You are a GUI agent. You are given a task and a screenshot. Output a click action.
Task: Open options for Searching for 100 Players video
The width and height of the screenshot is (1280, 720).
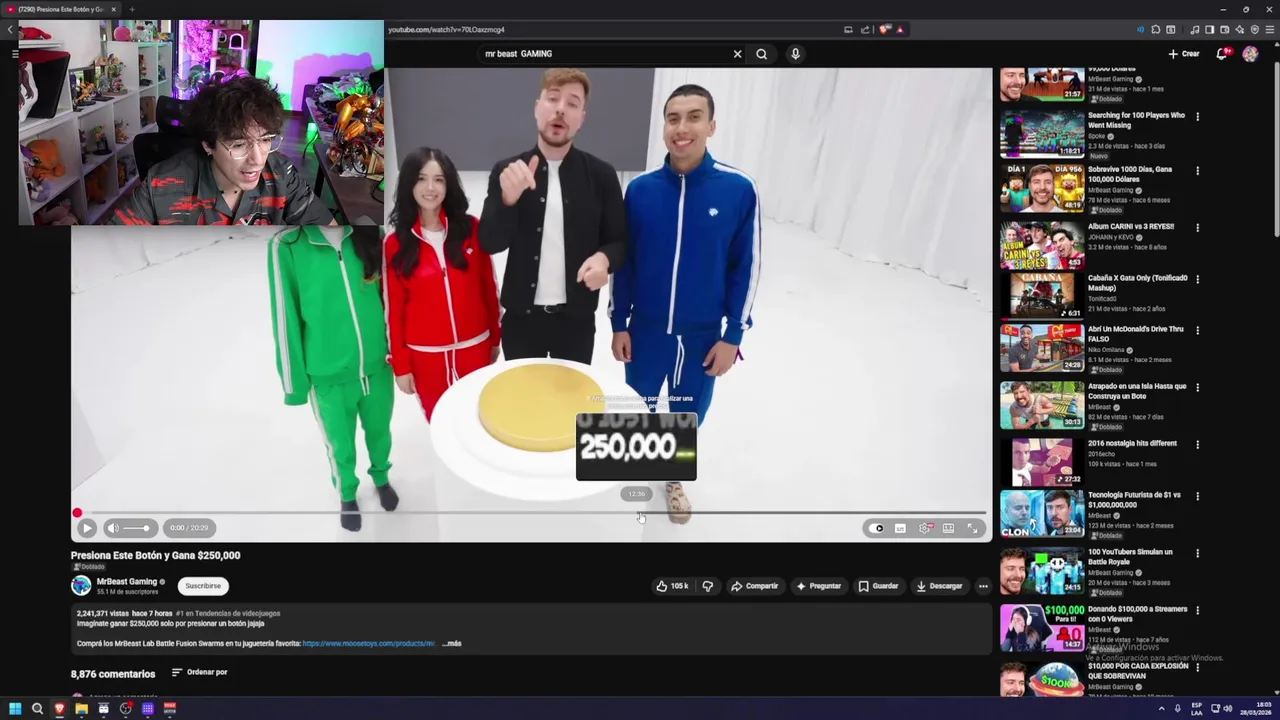pos(1197,117)
